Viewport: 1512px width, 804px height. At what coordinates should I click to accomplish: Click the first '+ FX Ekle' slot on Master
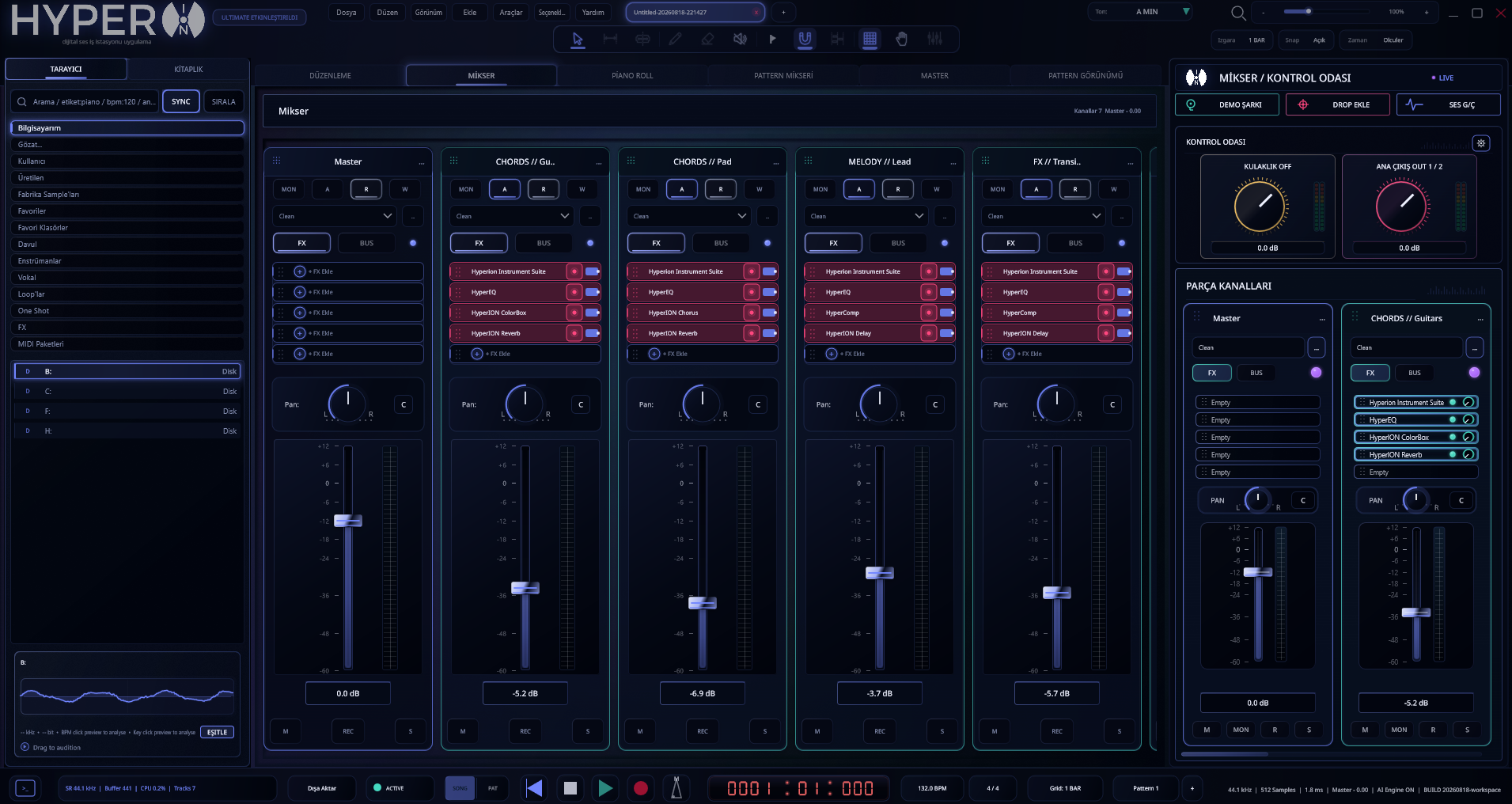tap(348, 271)
